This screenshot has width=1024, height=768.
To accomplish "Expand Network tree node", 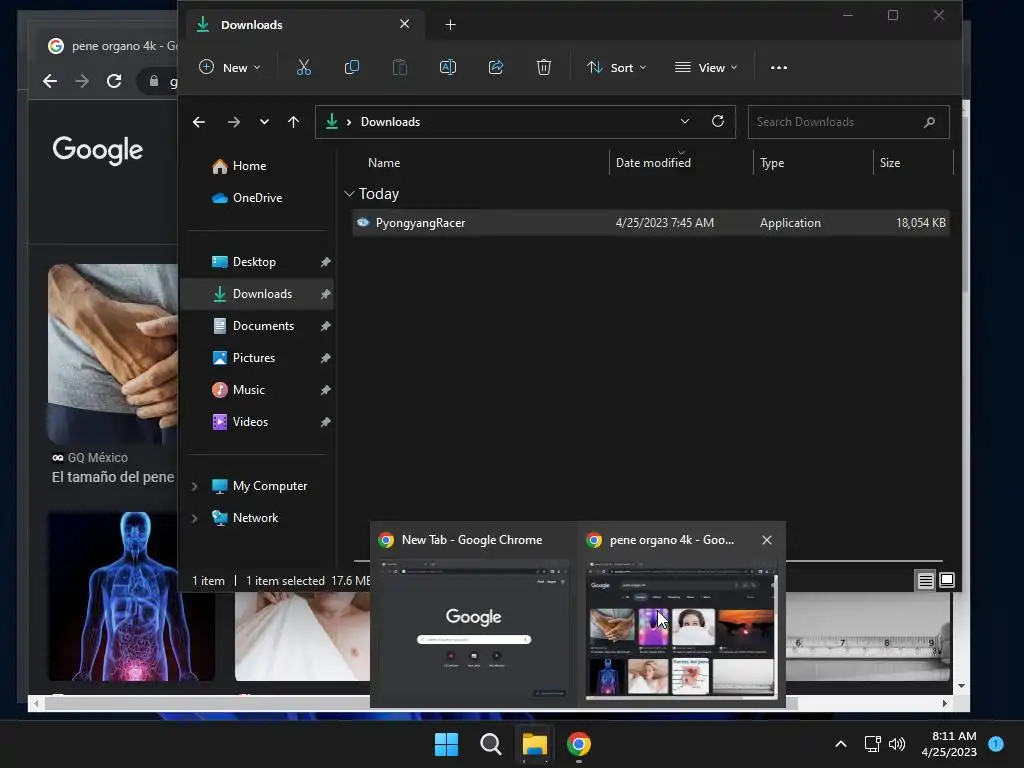I will tap(195, 518).
